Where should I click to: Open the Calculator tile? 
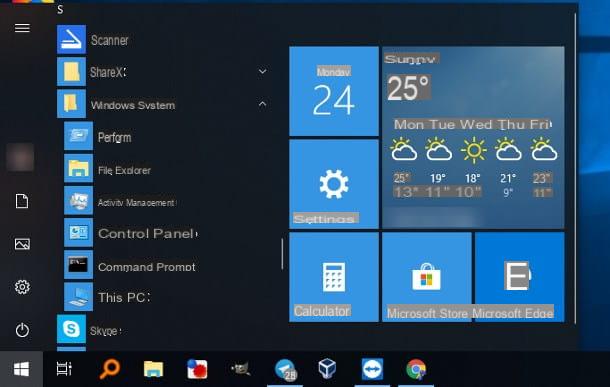[x=334, y=277]
